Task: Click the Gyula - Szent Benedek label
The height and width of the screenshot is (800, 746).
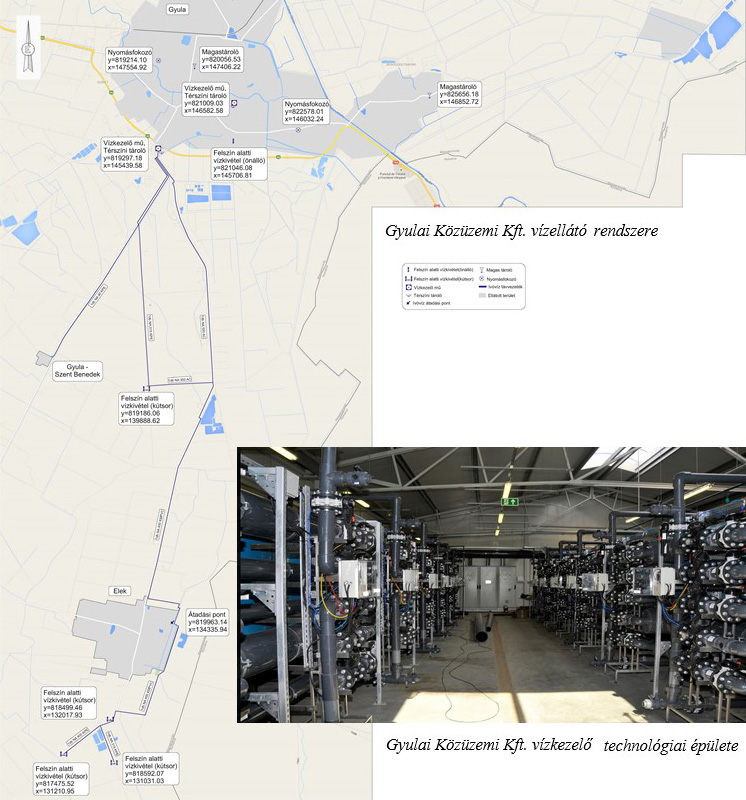Action: tap(84, 371)
